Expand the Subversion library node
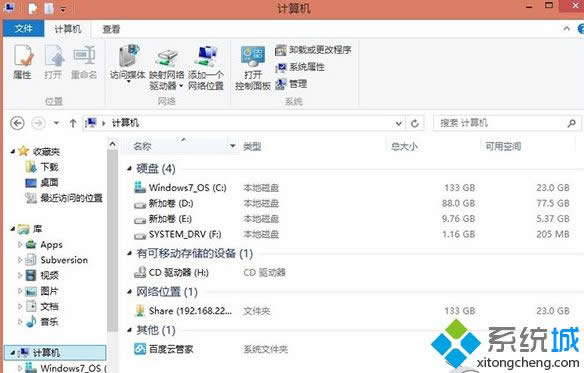Screen dimensions: 584x373 pos(20,260)
